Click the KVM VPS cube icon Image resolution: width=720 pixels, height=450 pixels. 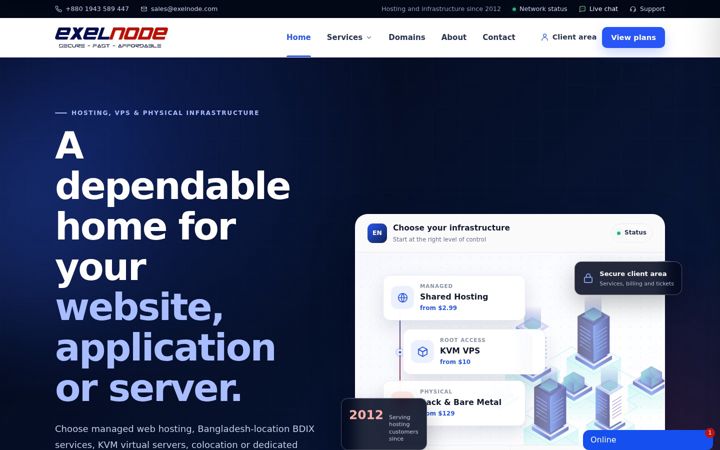(422, 352)
